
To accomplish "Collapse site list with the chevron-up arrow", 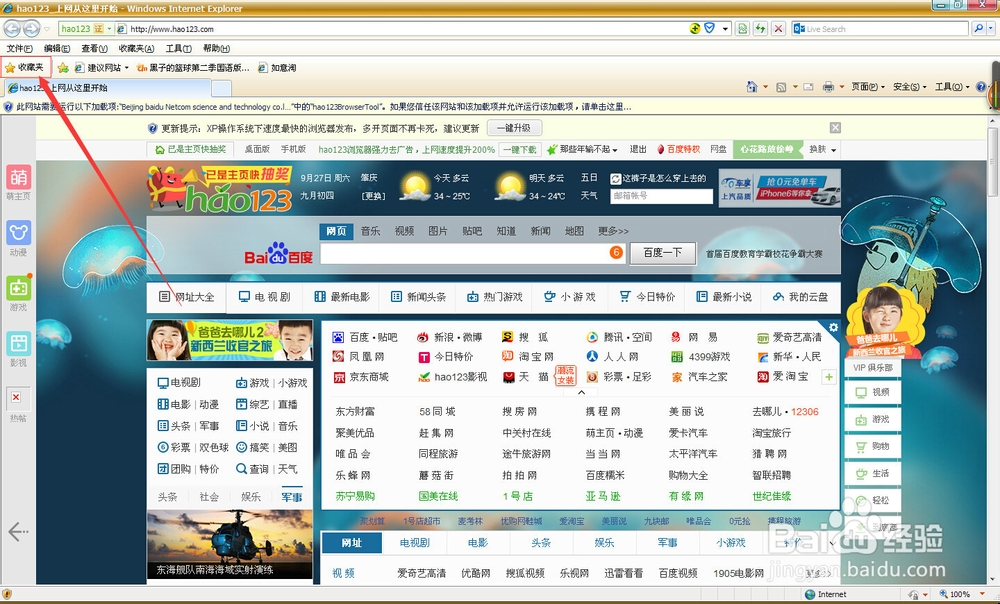I will (581, 392).
